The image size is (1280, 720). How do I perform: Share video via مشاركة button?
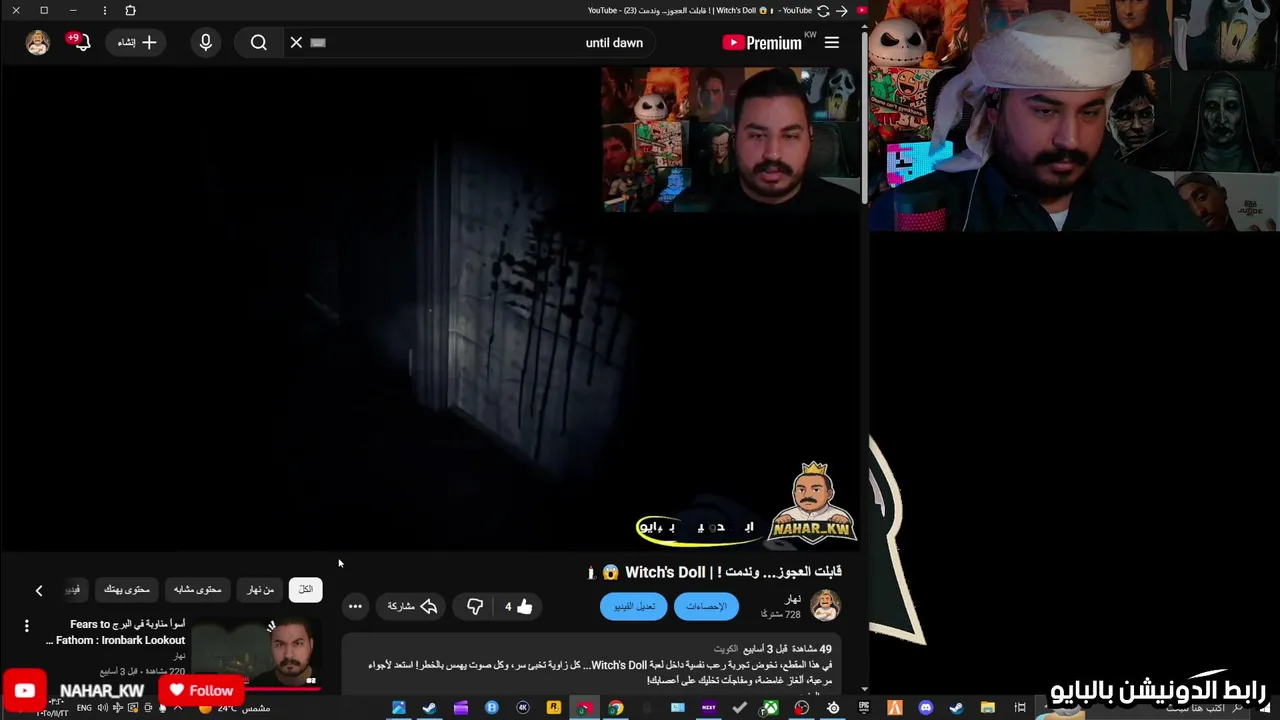click(x=412, y=606)
